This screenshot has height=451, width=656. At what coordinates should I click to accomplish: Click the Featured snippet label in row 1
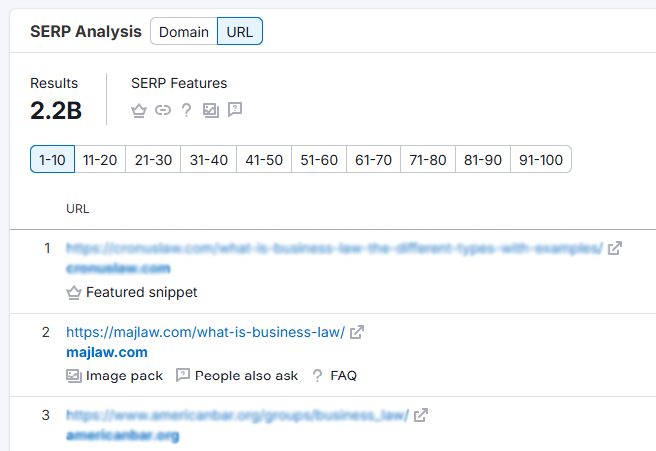[x=141, y=292]
